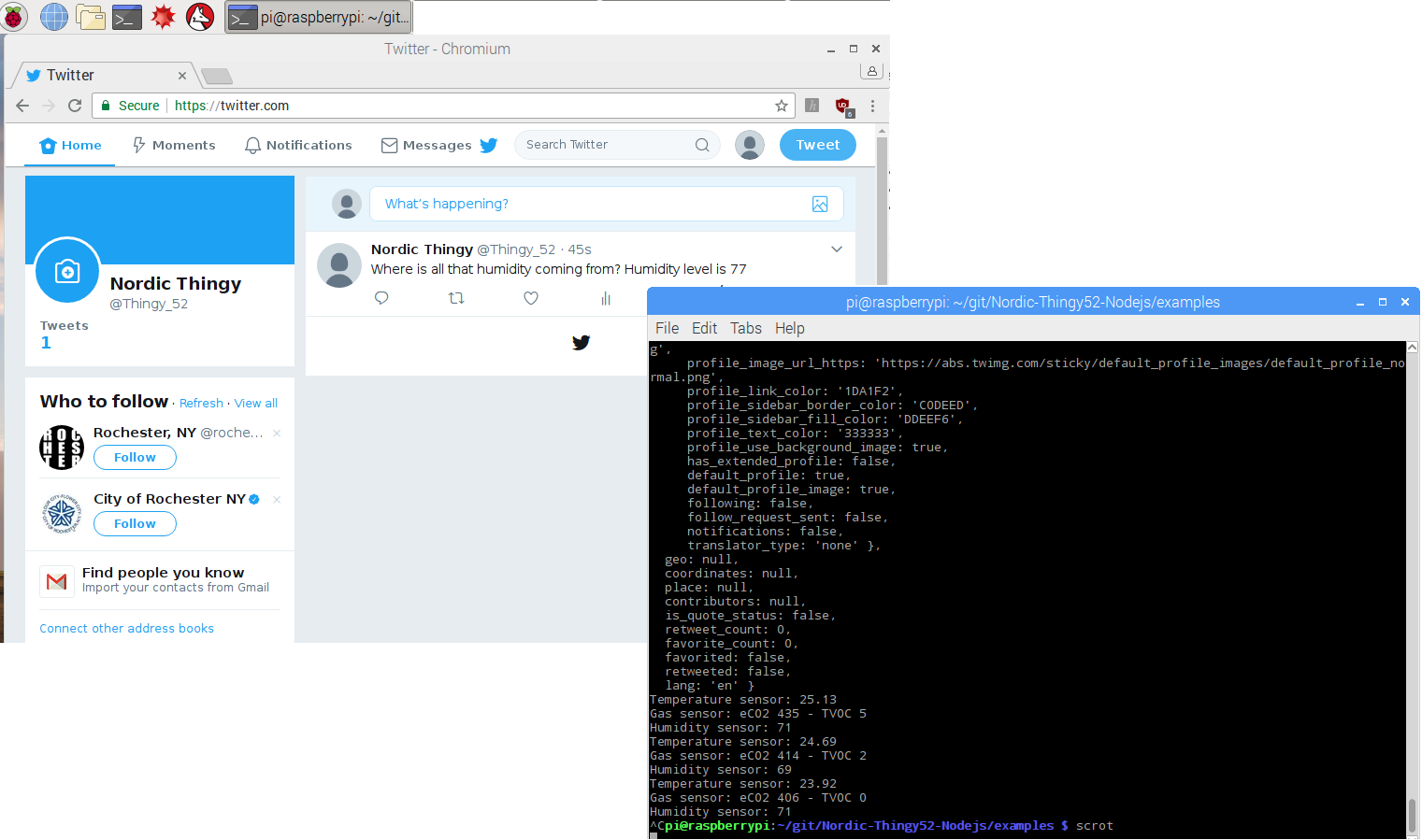Open the Nordic Thingy profile name link

point(176,283)
